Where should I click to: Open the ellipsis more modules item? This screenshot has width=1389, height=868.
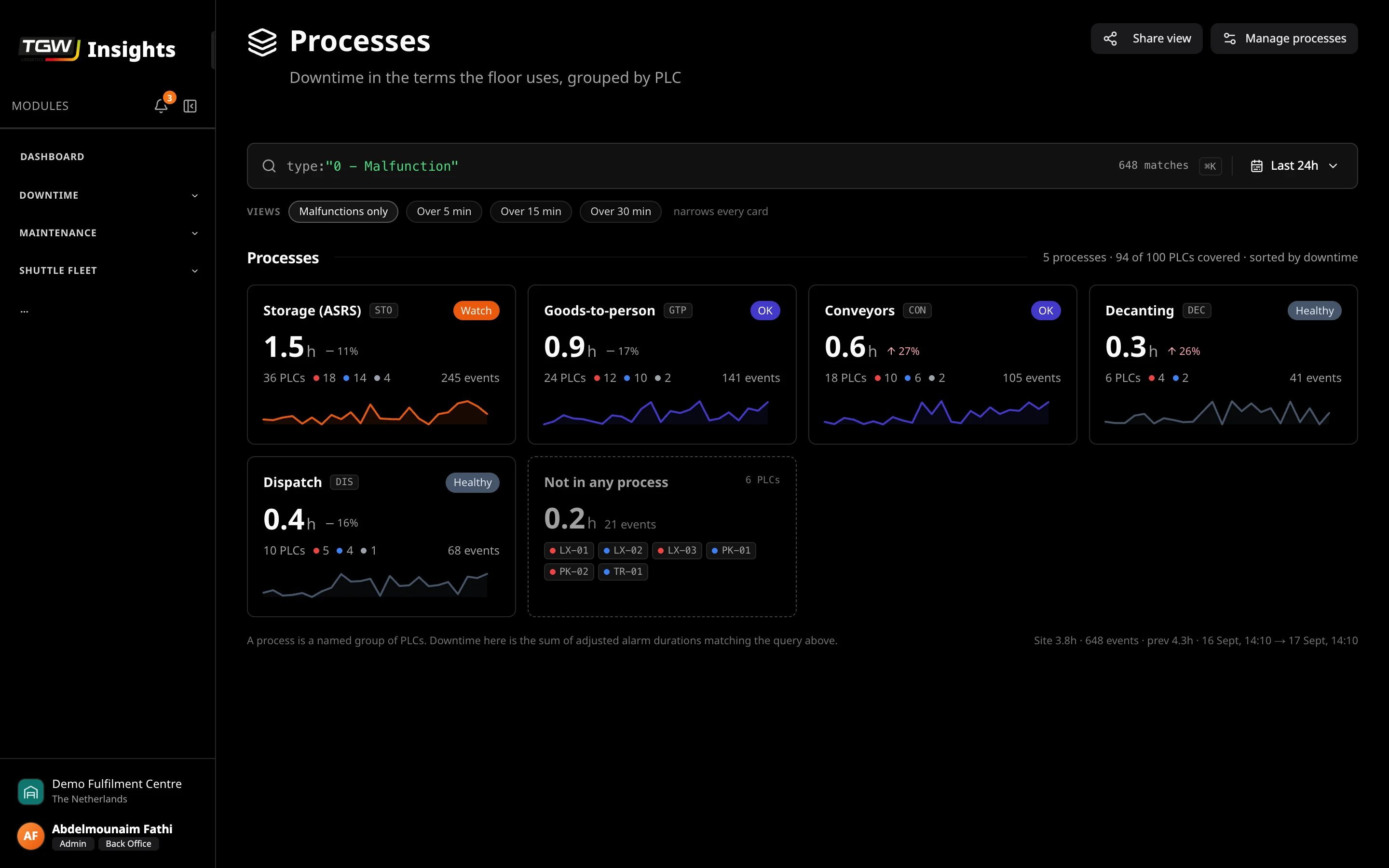tap(24, 311)
